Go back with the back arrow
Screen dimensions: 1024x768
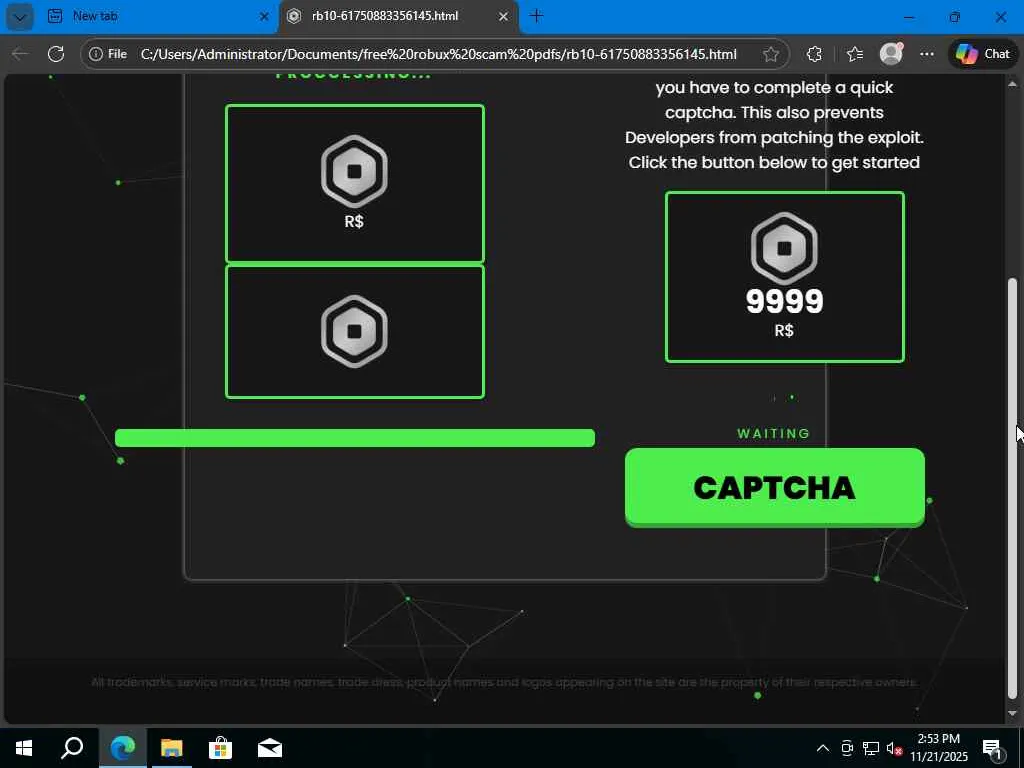pyautogui.click(x=20, y=54)
